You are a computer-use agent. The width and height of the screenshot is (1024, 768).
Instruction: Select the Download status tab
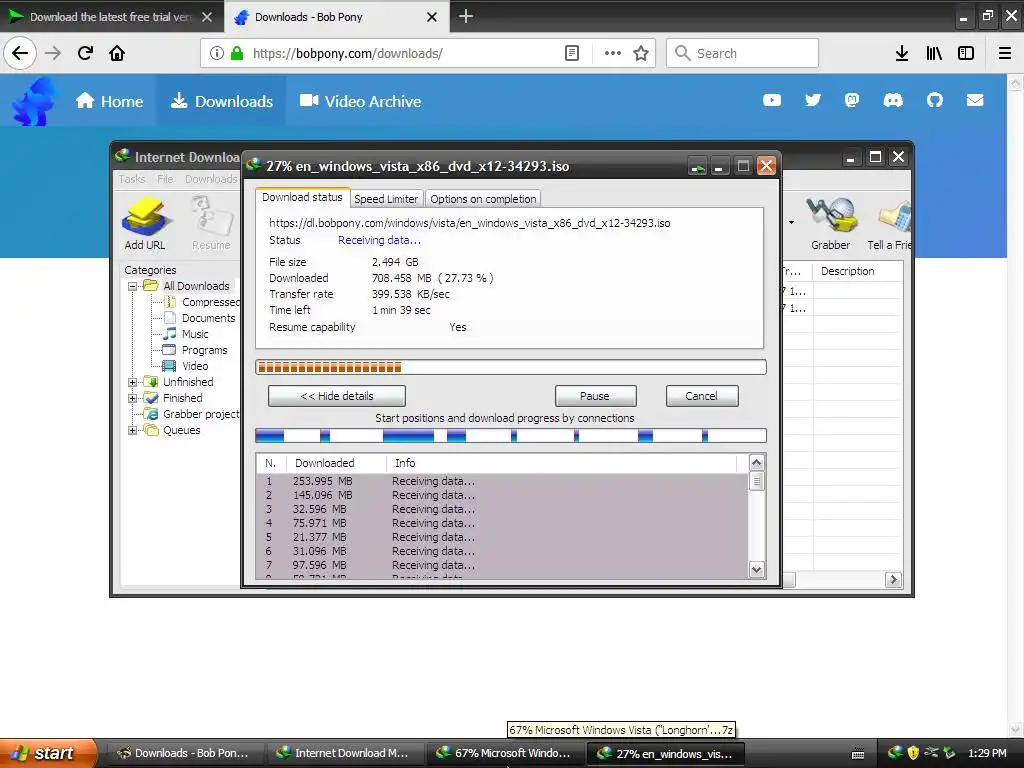coord(302,197)
